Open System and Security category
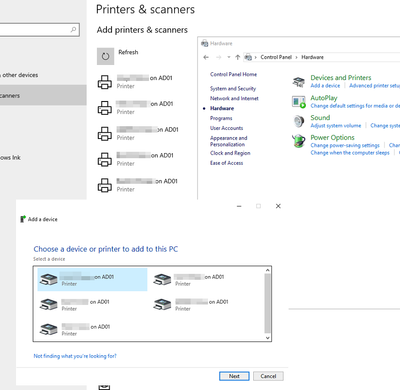 tap(233, 89)
